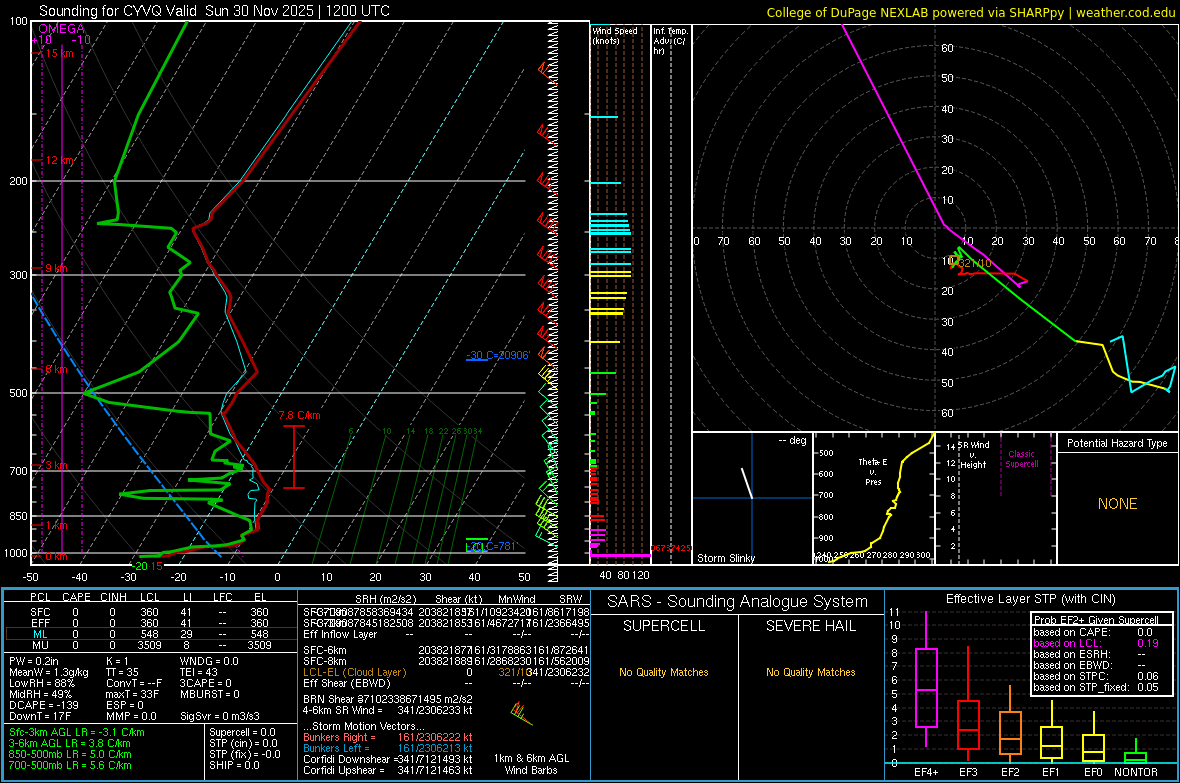
Task: Click the 'SHIP = 0.0' value
Action: 234,766
